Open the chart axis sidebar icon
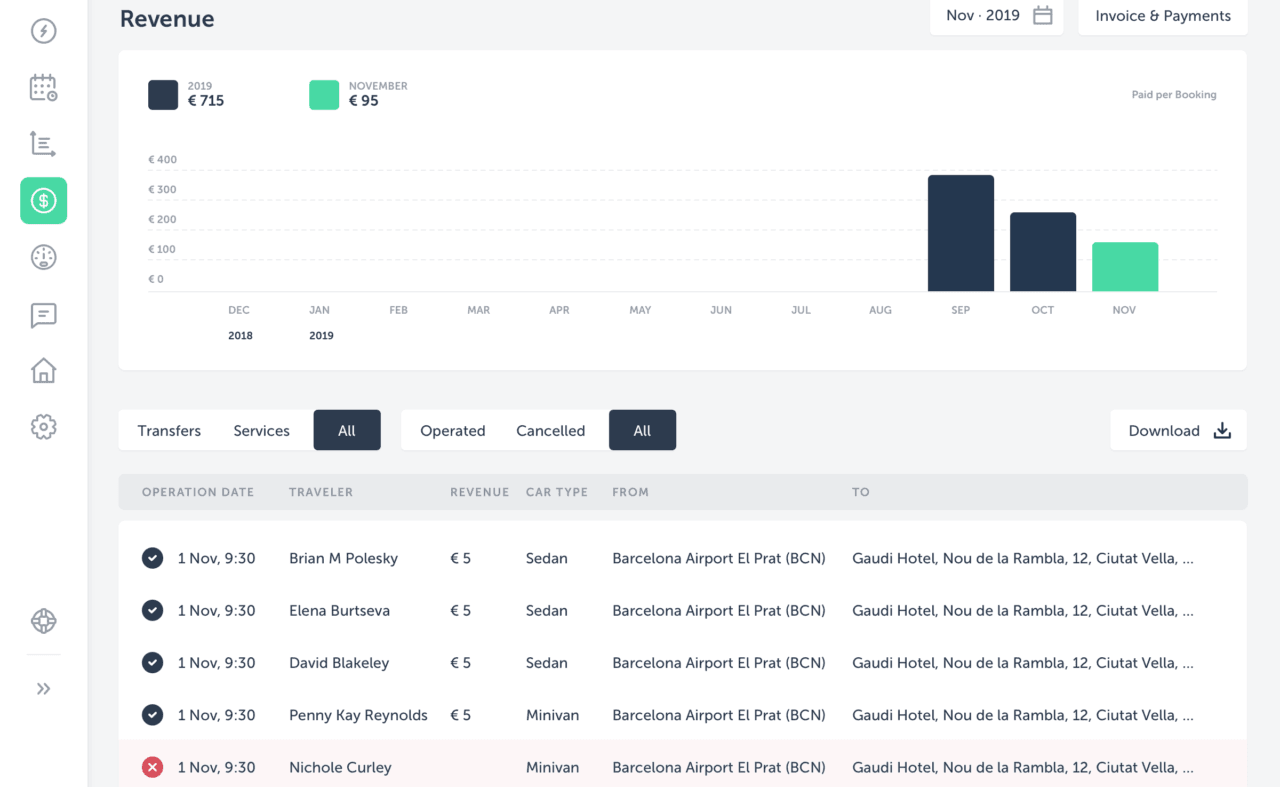Viewport: 1280px width, 787px height. 43,143
